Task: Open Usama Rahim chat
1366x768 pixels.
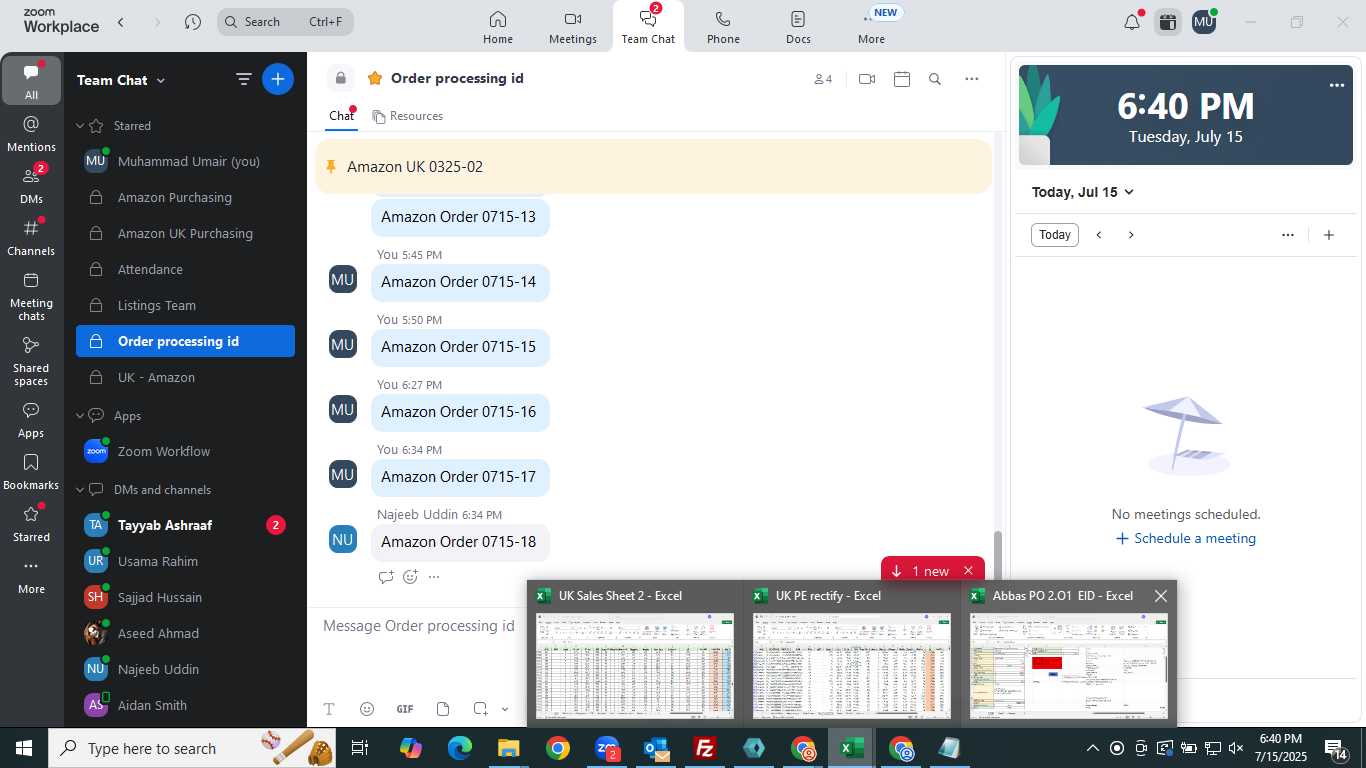Action: coord(185,561)
